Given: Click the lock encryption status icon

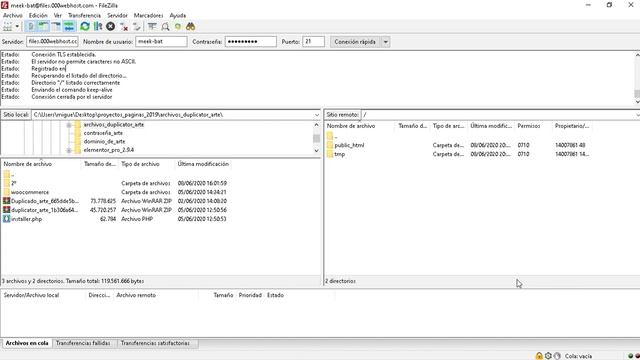Looking at the screenshot, I should point(539,356).
